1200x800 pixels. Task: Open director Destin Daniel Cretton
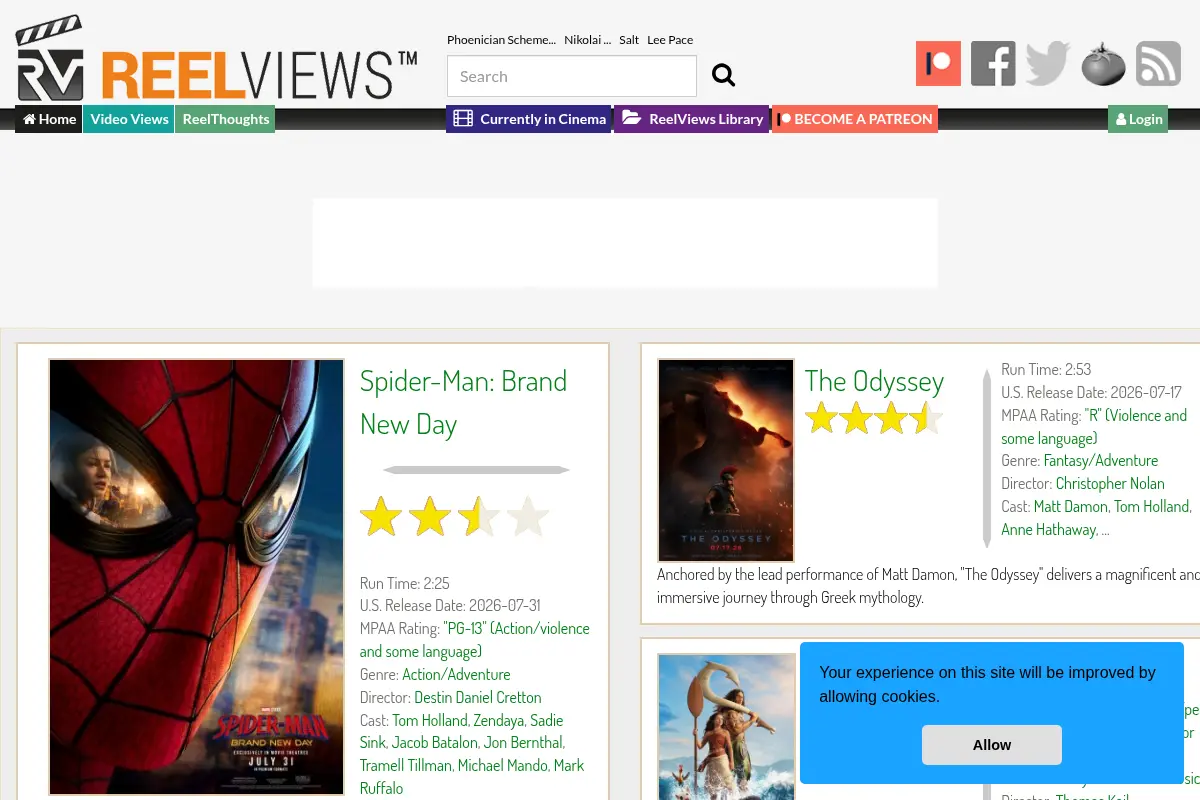(478, 697)
